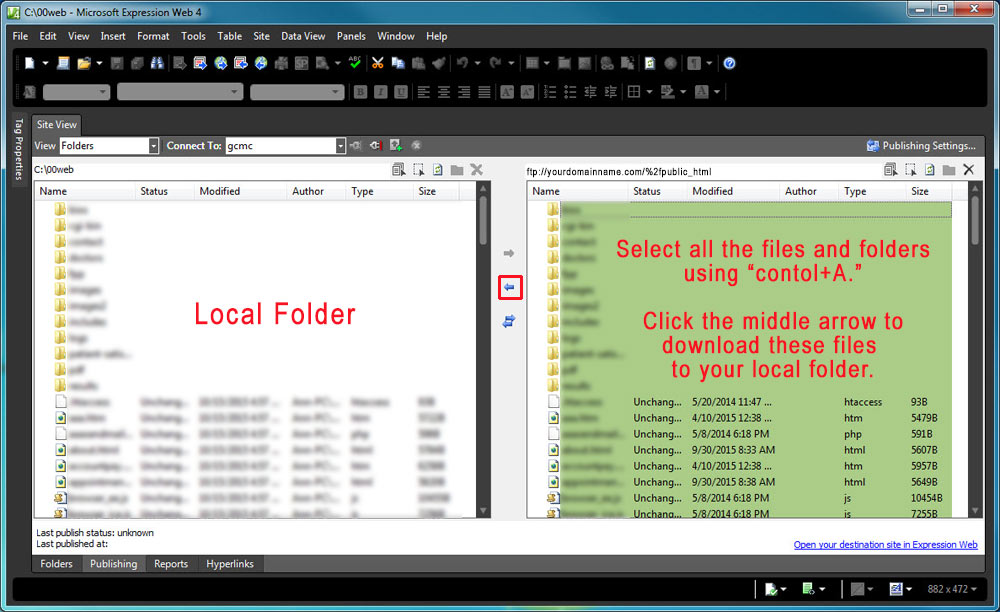Expand the New document dropdown arrow
The height and width of the screenshot is (612, 1001).
tap(45, 63)
